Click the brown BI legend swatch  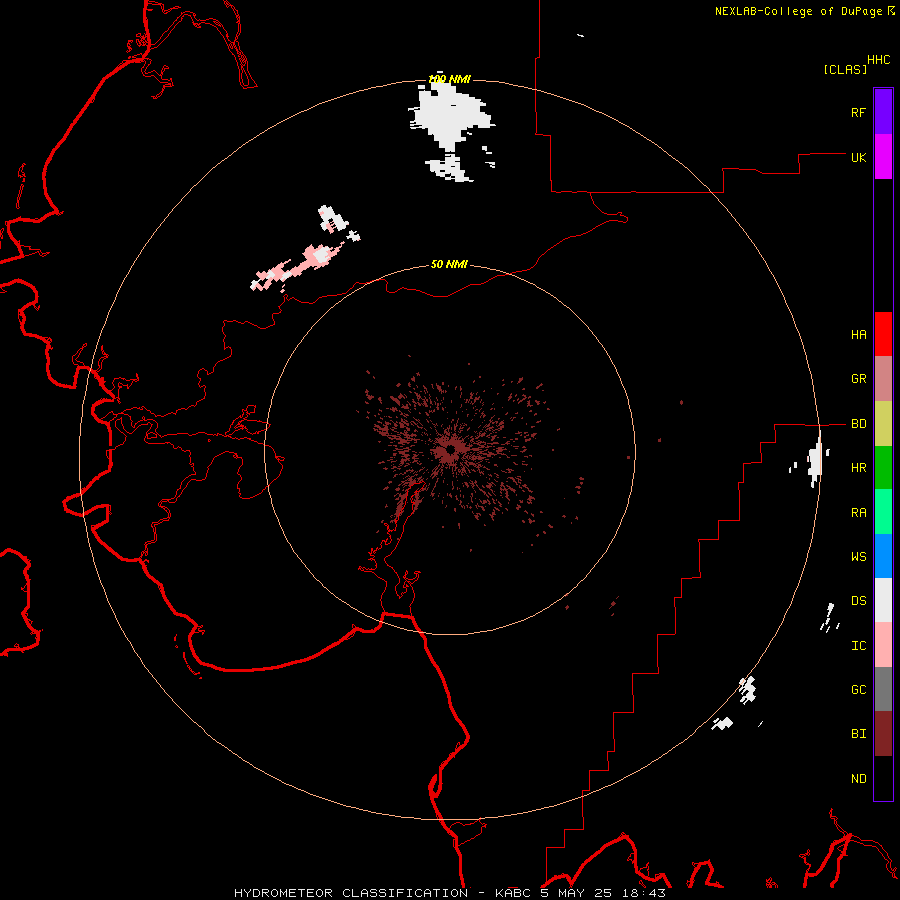pyautogui.click(x=883, y=734)
